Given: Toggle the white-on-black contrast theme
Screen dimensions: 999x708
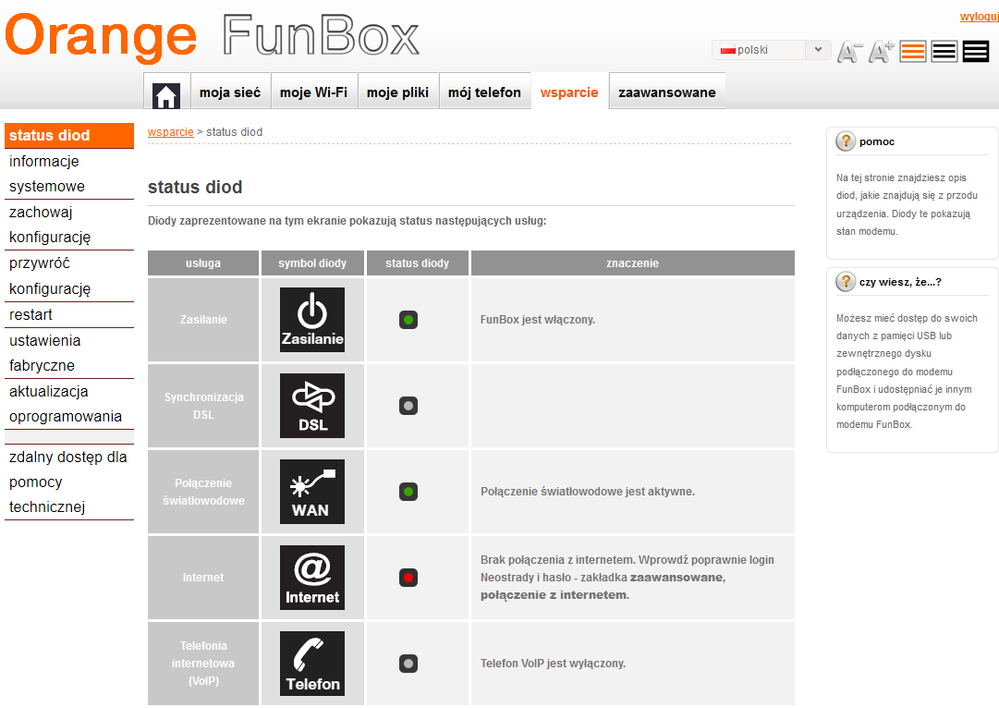Looking at the screenshot, I should coord(975,50).
